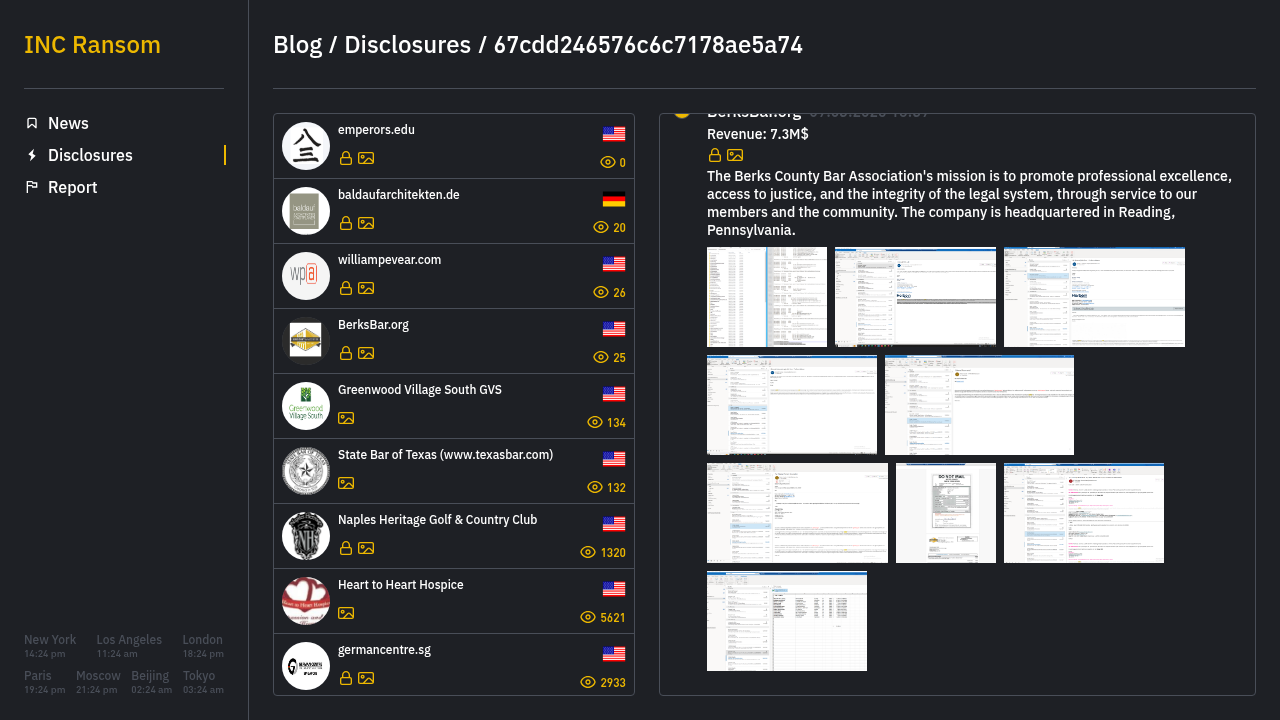1280x720 pixels.
Task: Click the Revenue: 7.3M$ text
Action: [758, 134]
